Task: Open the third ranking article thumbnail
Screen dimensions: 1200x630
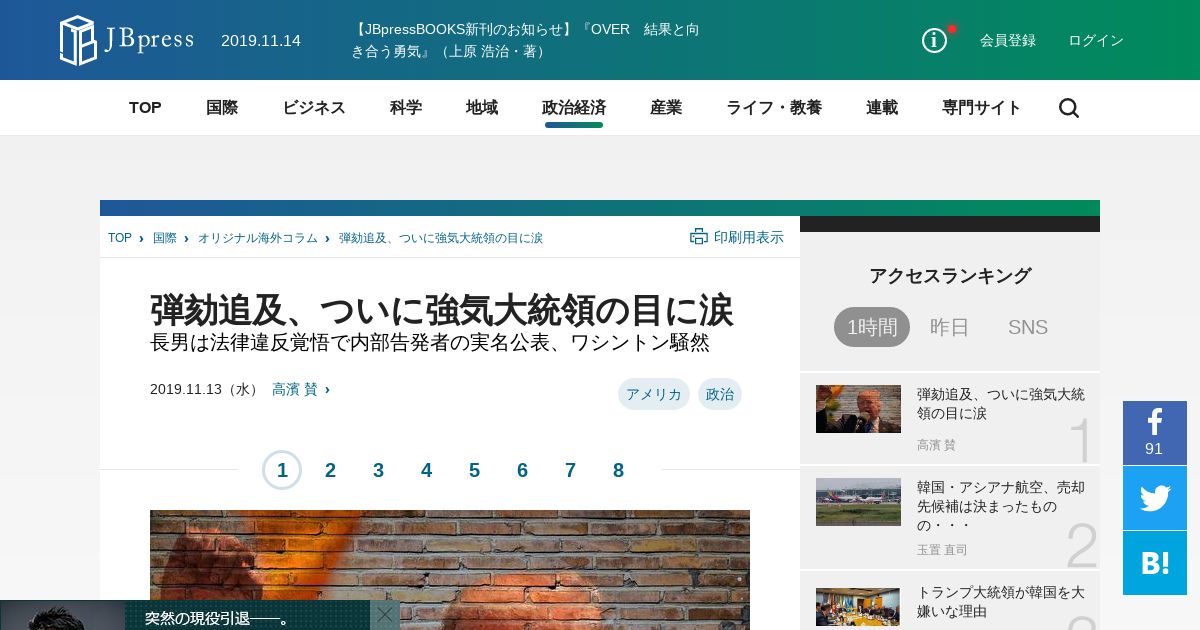Action: pos(858,607)
